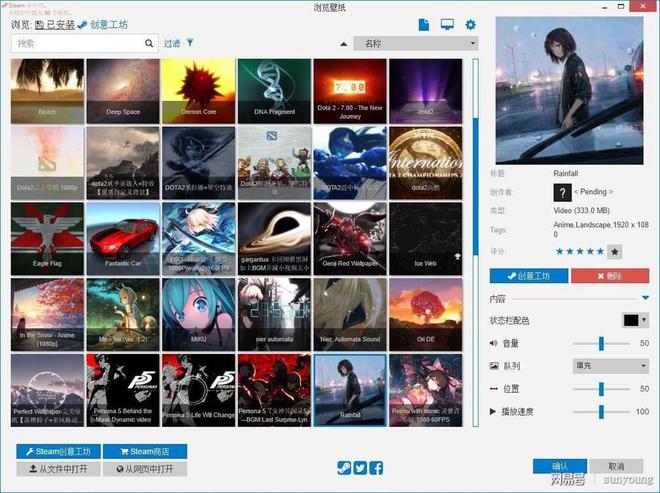Toggle sort direction arrow beside 名称
This screenshot has height=493, width=660.
coord(344,44)
